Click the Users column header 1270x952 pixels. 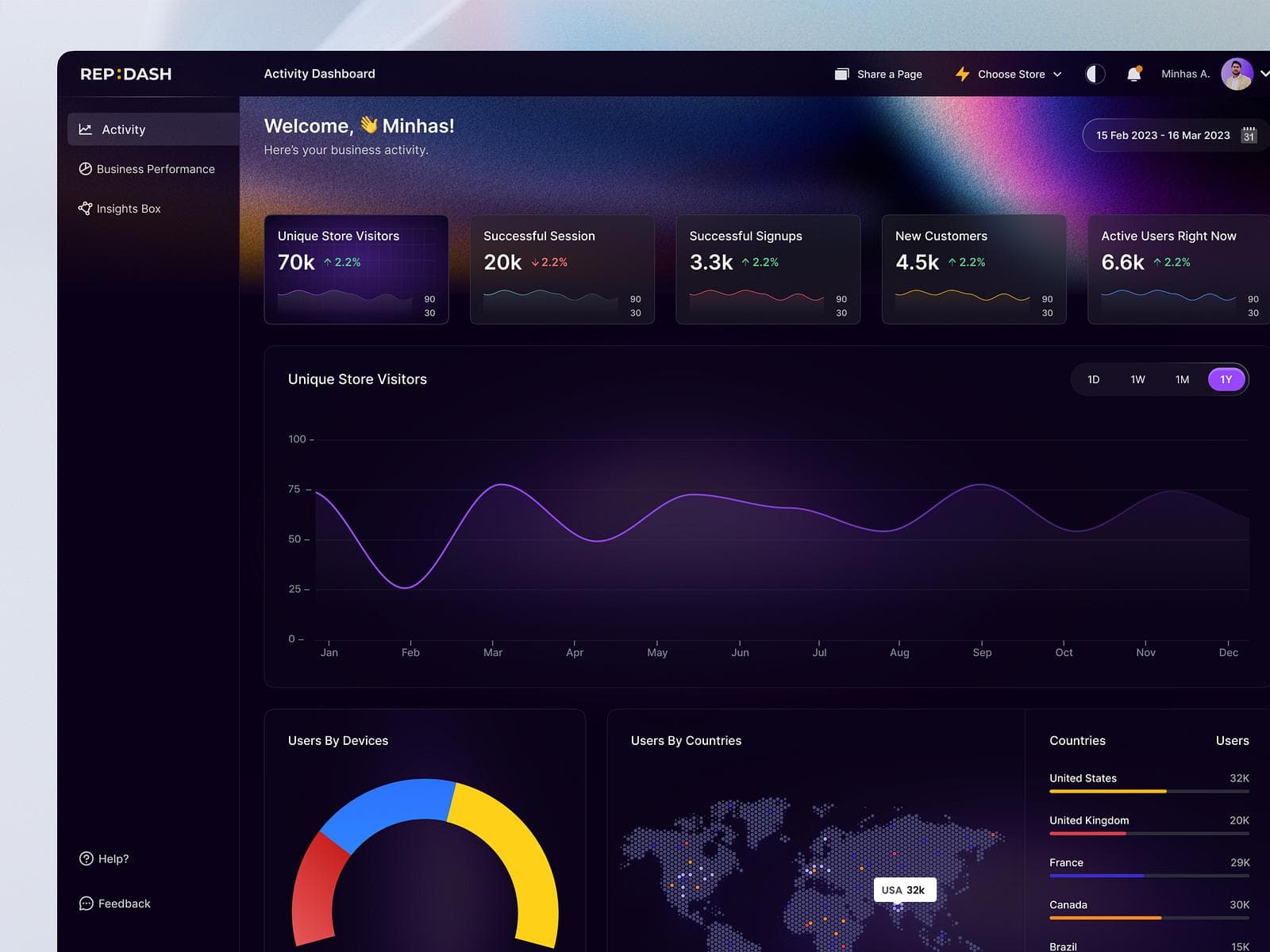[x=1232, y=740]
